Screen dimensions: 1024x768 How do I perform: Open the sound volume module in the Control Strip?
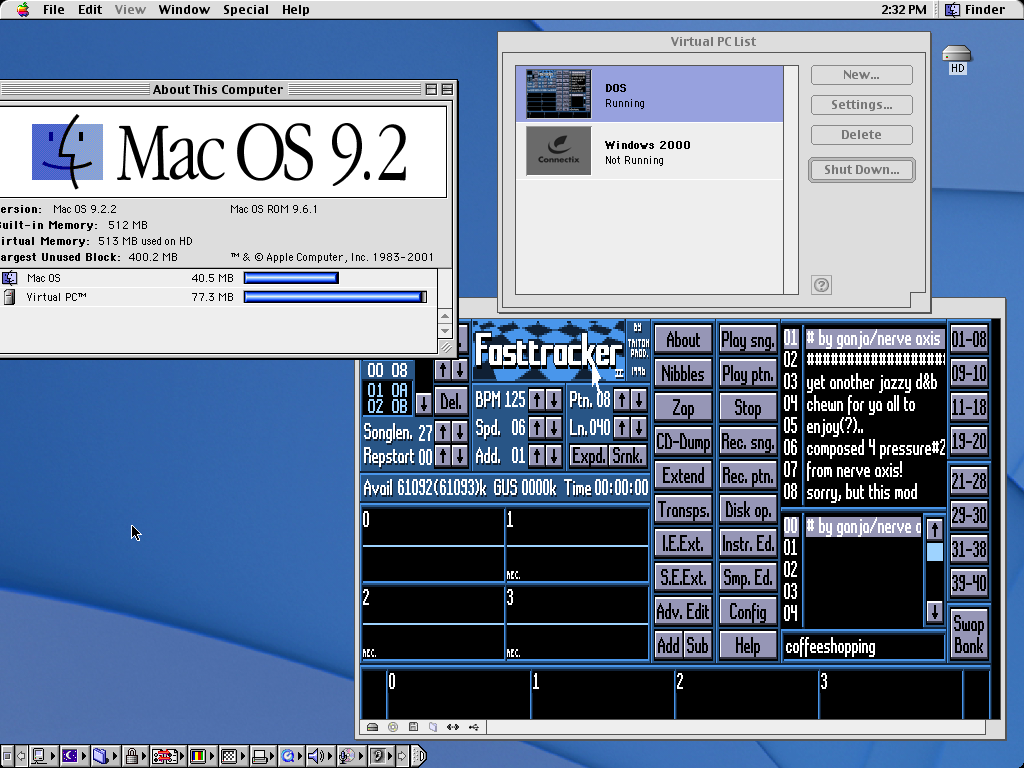pos(316,756)
